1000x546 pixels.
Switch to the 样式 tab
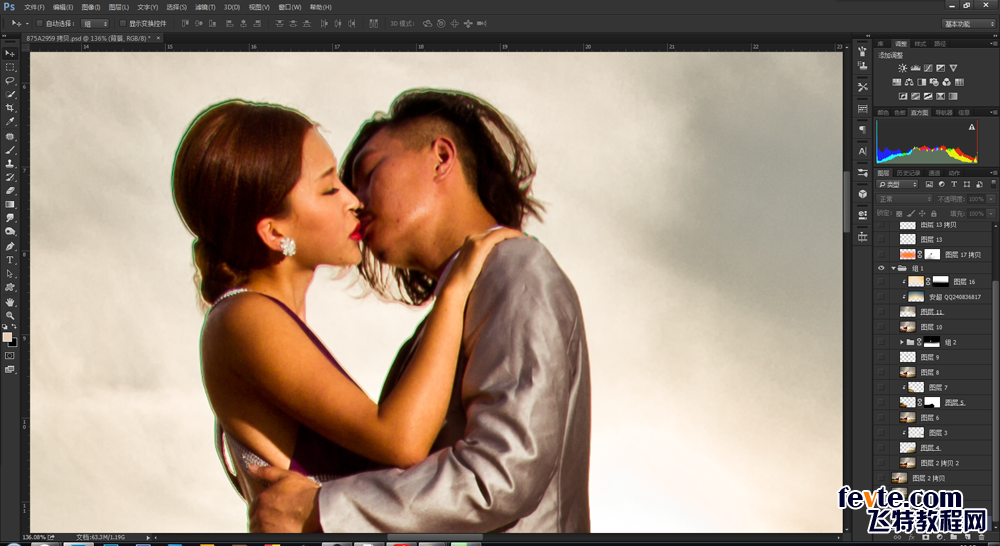[920, 44]
